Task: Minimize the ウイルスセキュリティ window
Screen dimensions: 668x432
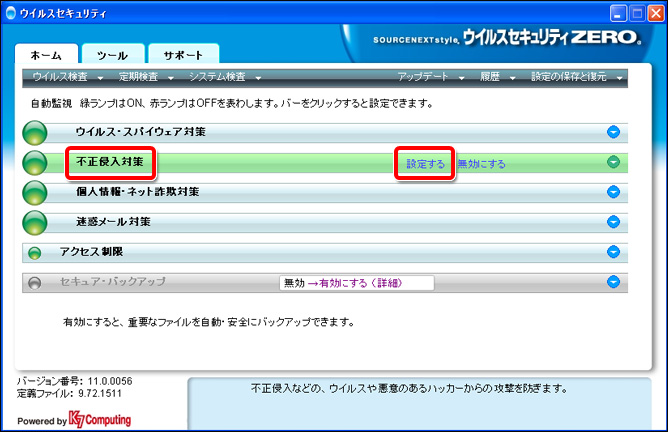Action: 618,14
